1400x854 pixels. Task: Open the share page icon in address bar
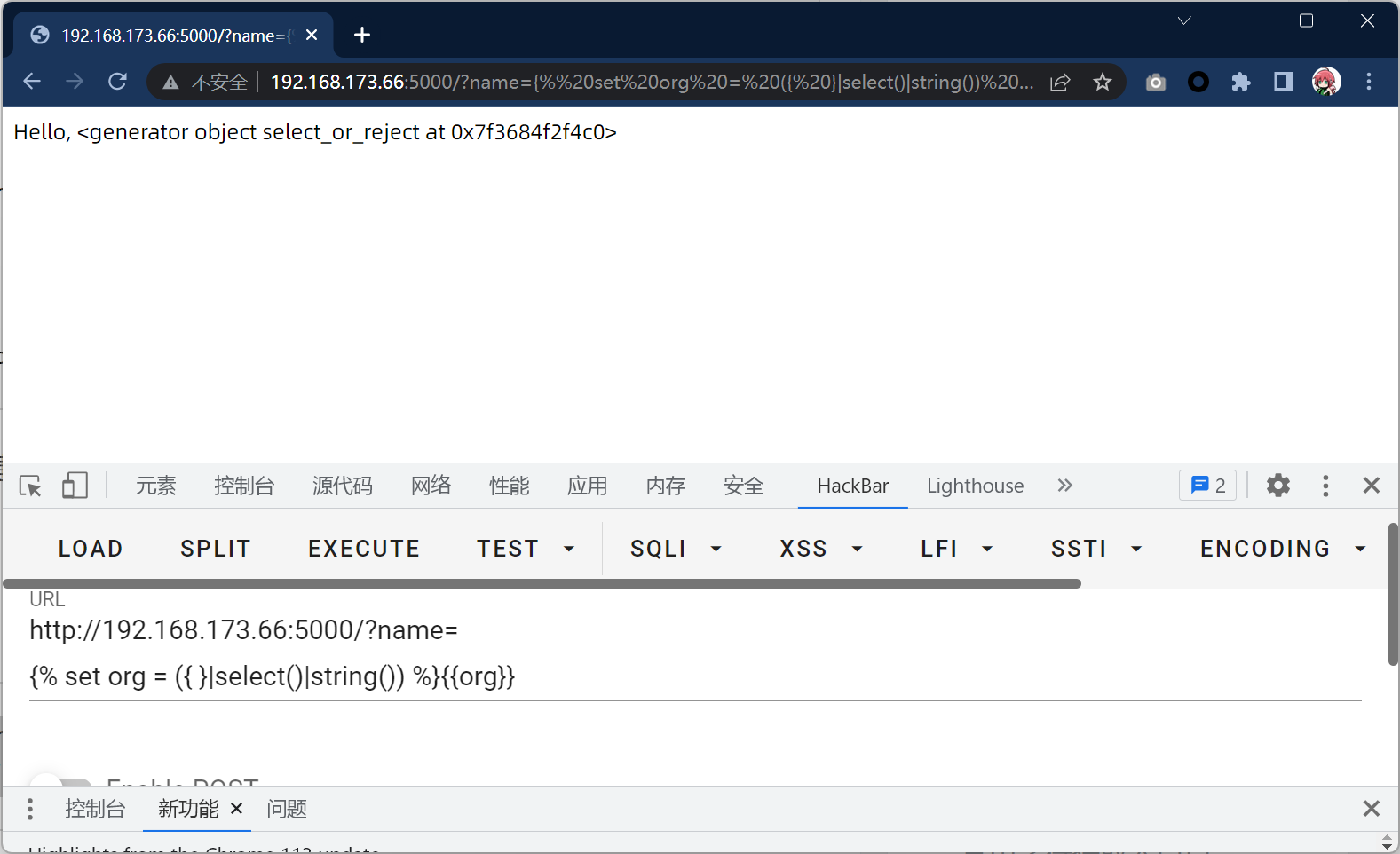[x=1060, y=83]
